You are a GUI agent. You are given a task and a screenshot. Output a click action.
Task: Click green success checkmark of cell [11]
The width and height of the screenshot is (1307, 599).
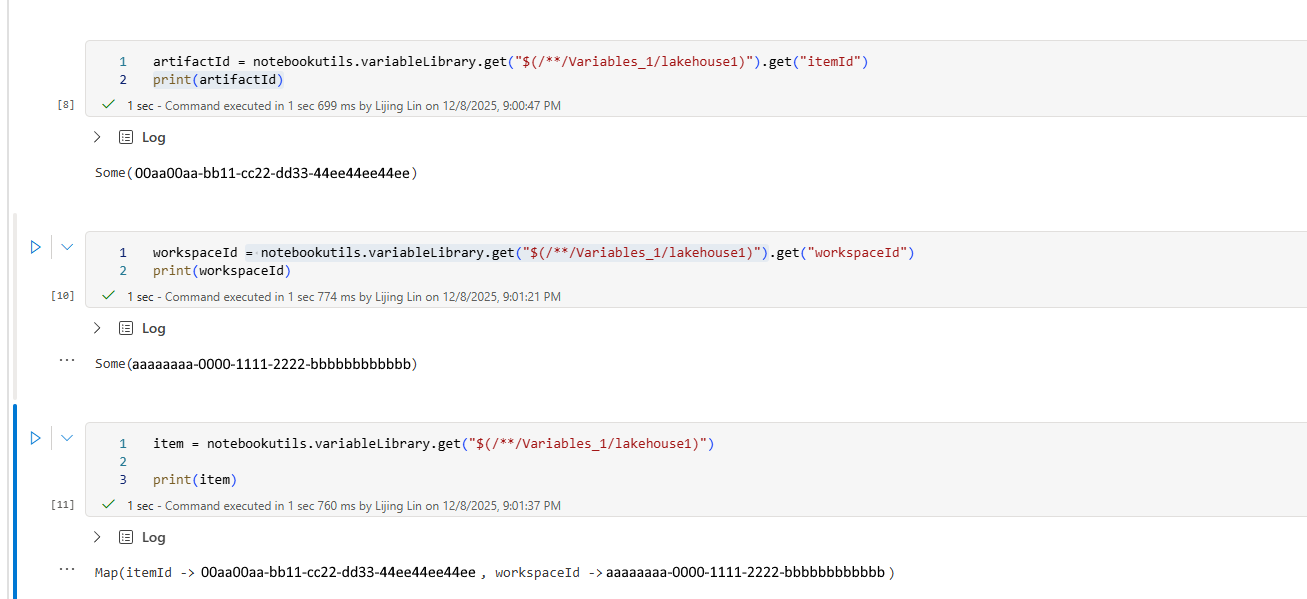point(108,505)
